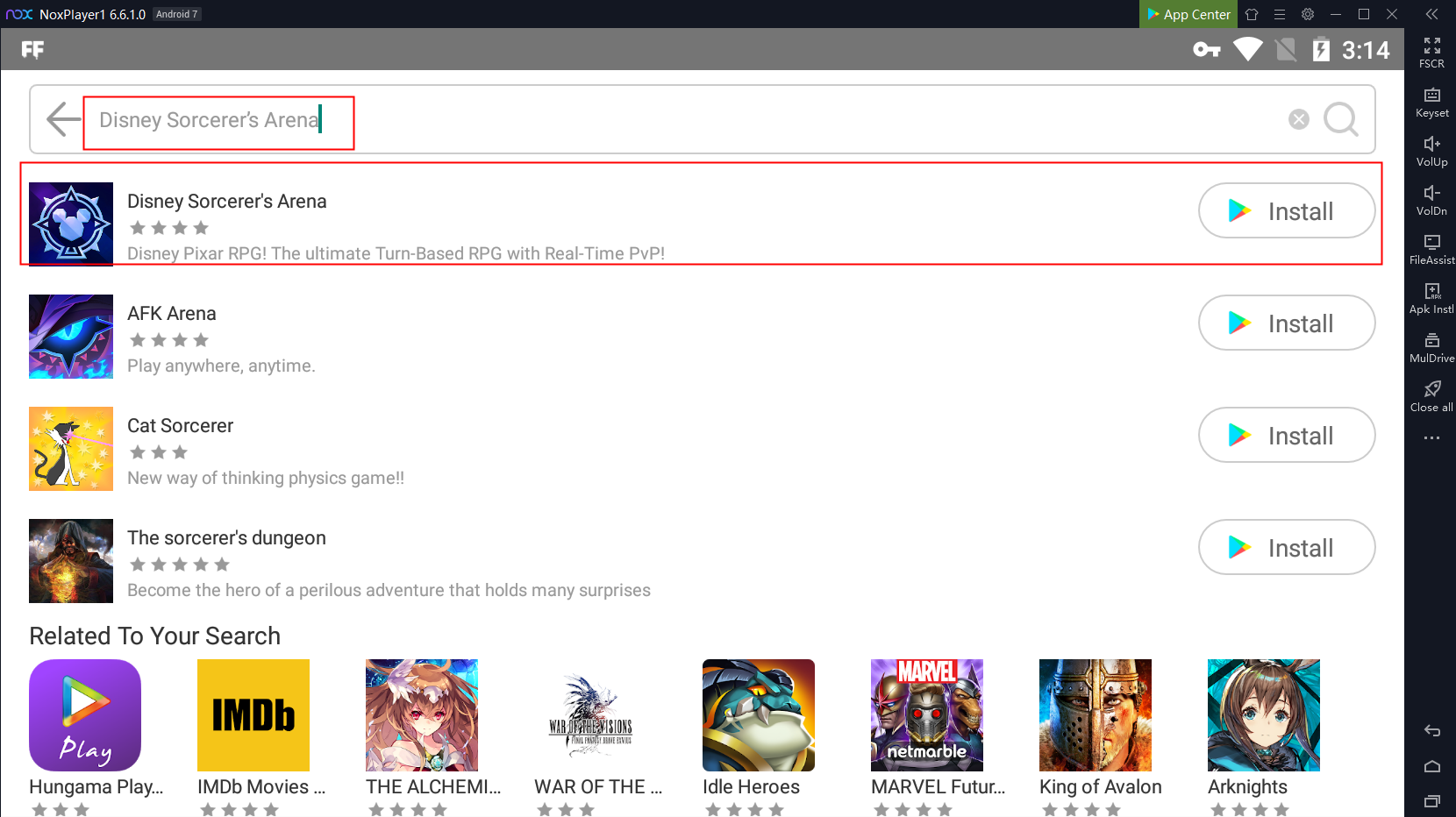
Task: Click the search magnifier icon
Action: pos(1340,119)
